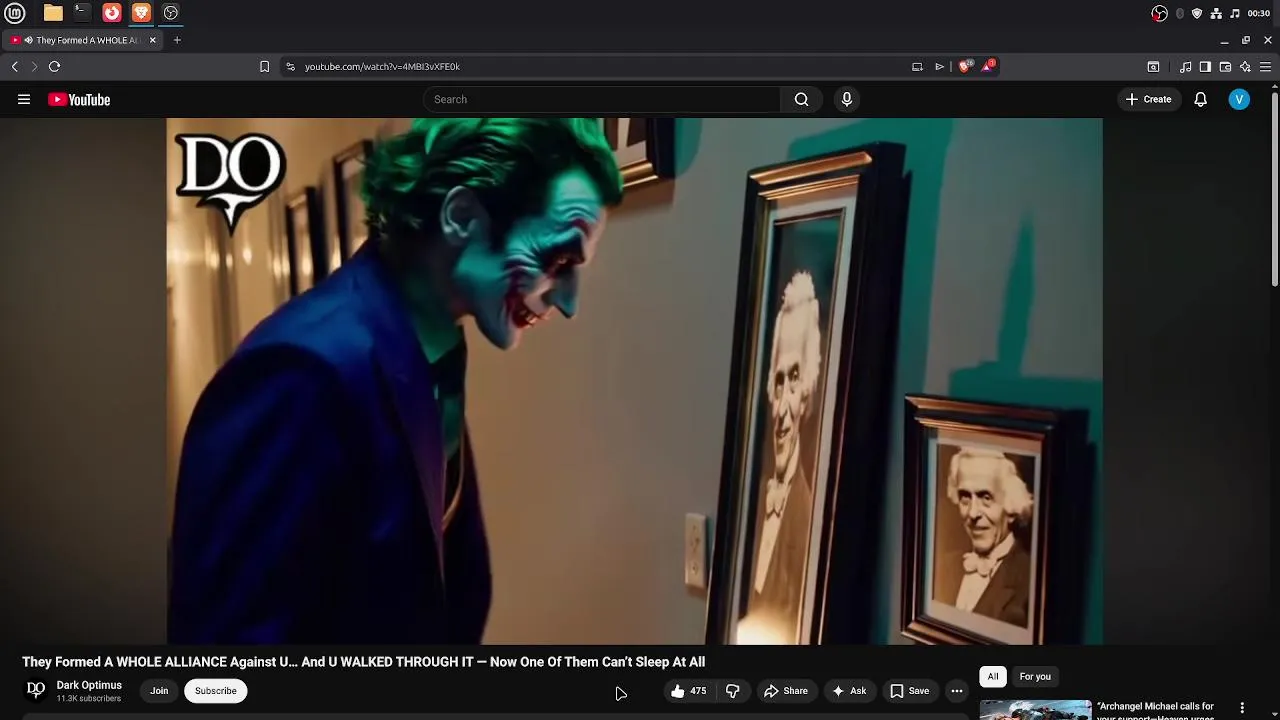The height and width of the screenshot is (720, 1280).
Task: Share the video
Action: (x=786, y=691)
